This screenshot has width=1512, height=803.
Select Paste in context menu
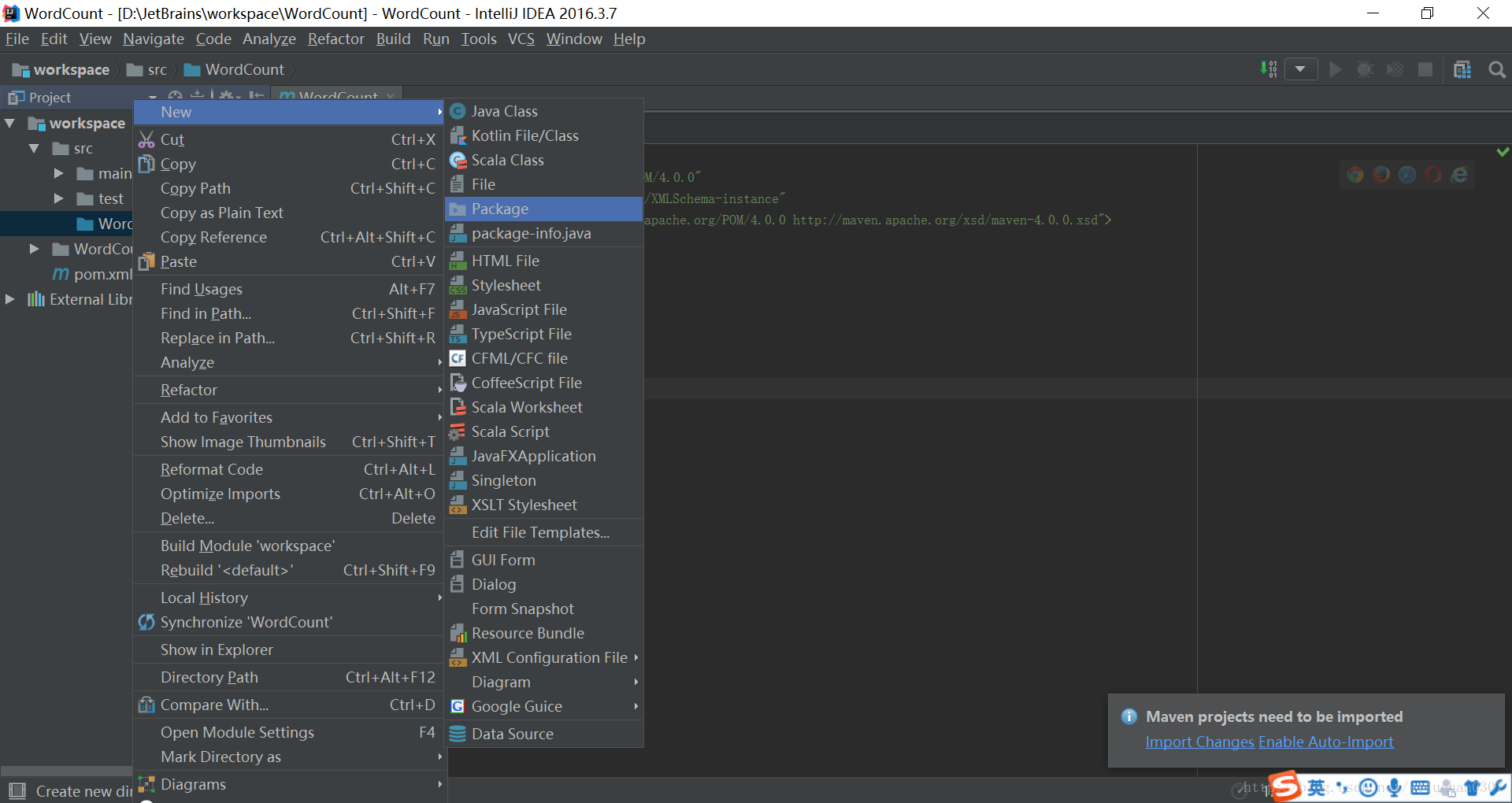click(289, 262)
